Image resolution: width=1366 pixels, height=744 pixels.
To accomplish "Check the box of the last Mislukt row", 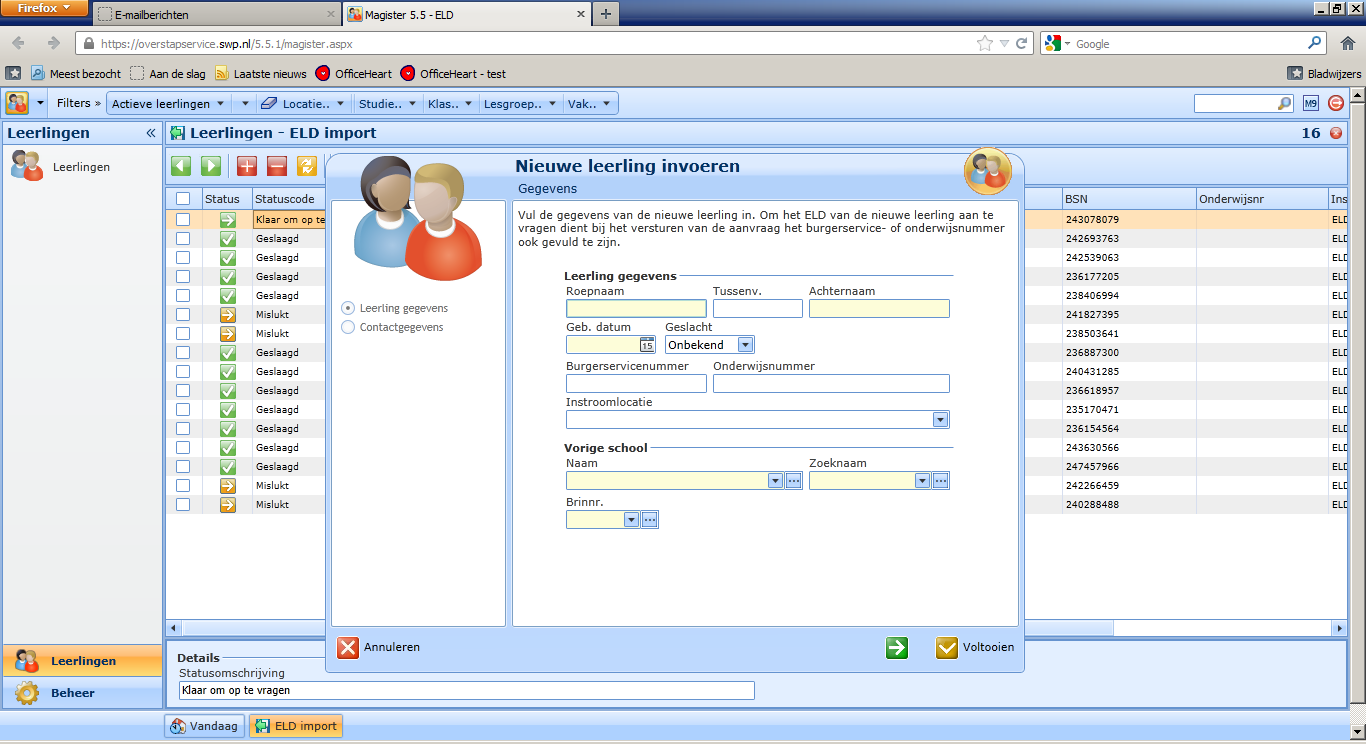I will pos(183,505).
